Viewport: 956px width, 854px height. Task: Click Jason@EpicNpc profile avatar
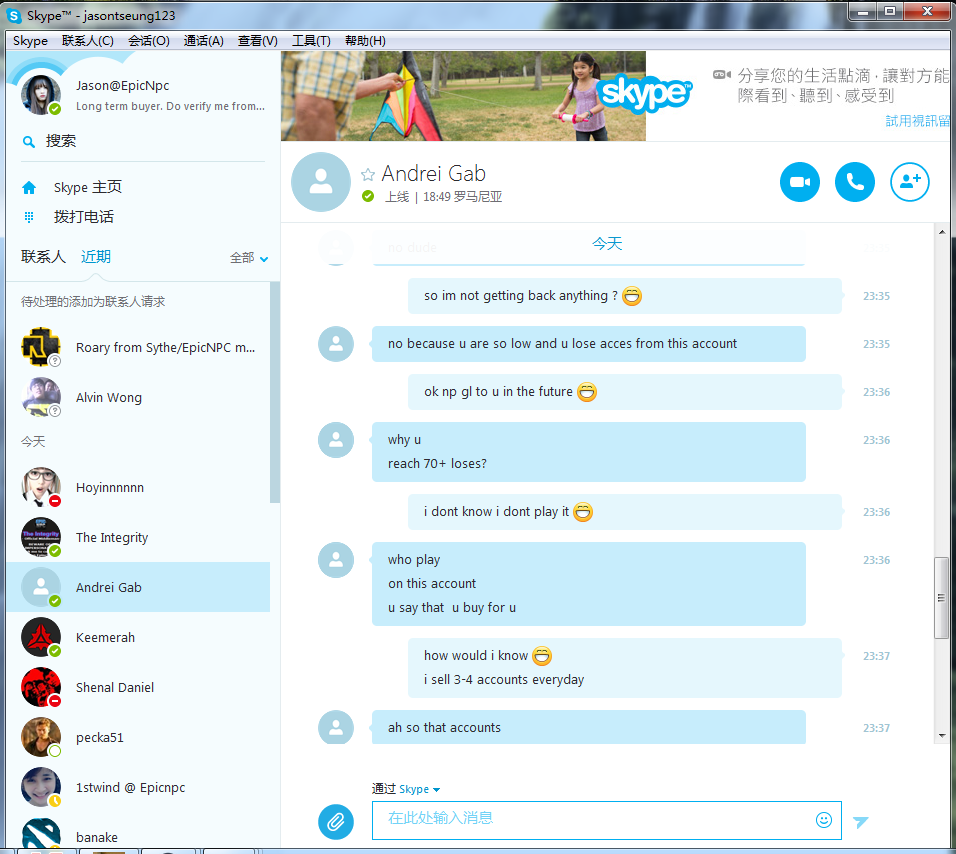pyautogui.click(x=41, y=95)
